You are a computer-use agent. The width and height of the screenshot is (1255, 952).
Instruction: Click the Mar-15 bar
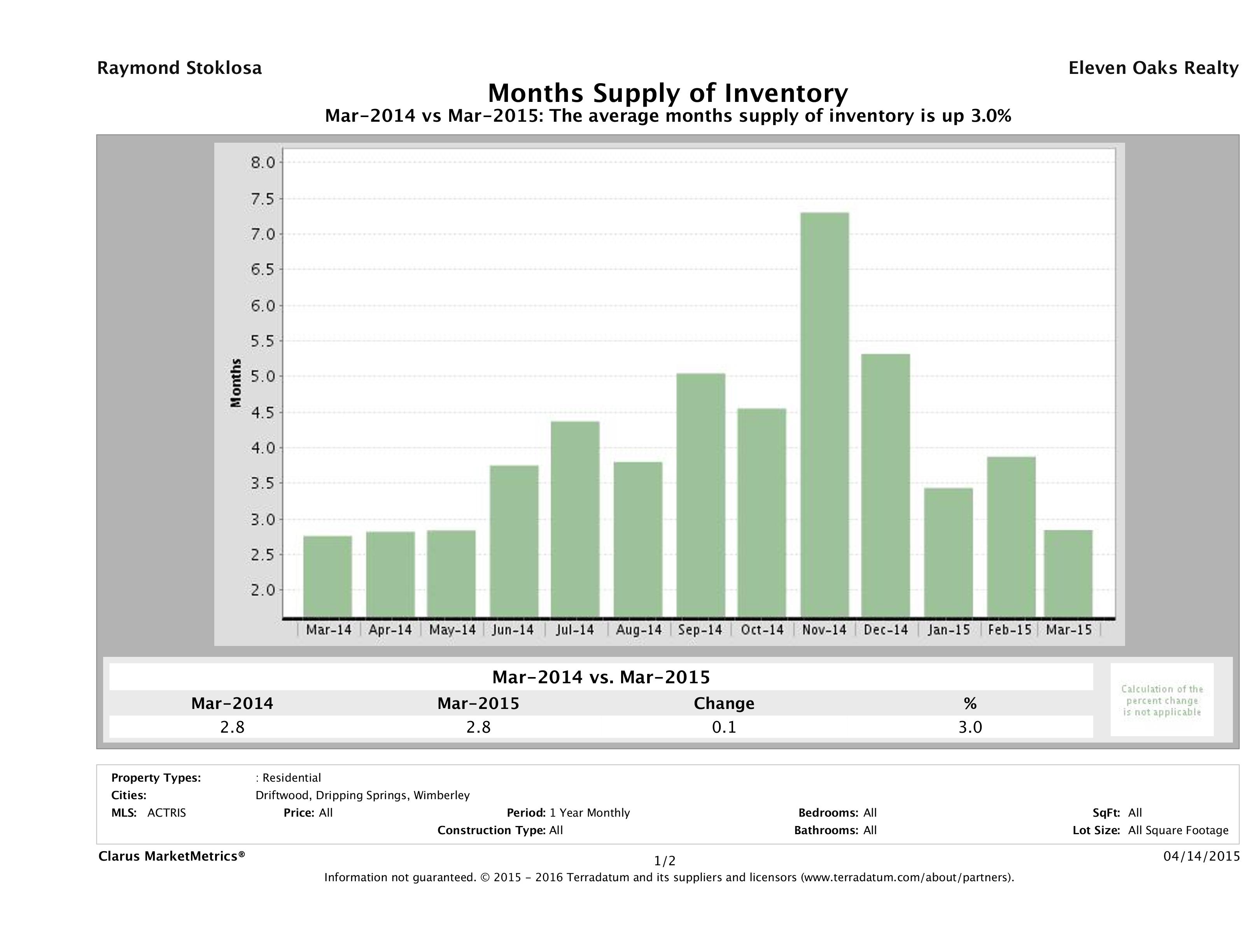pyautogui.click(x=1068, y=573)
